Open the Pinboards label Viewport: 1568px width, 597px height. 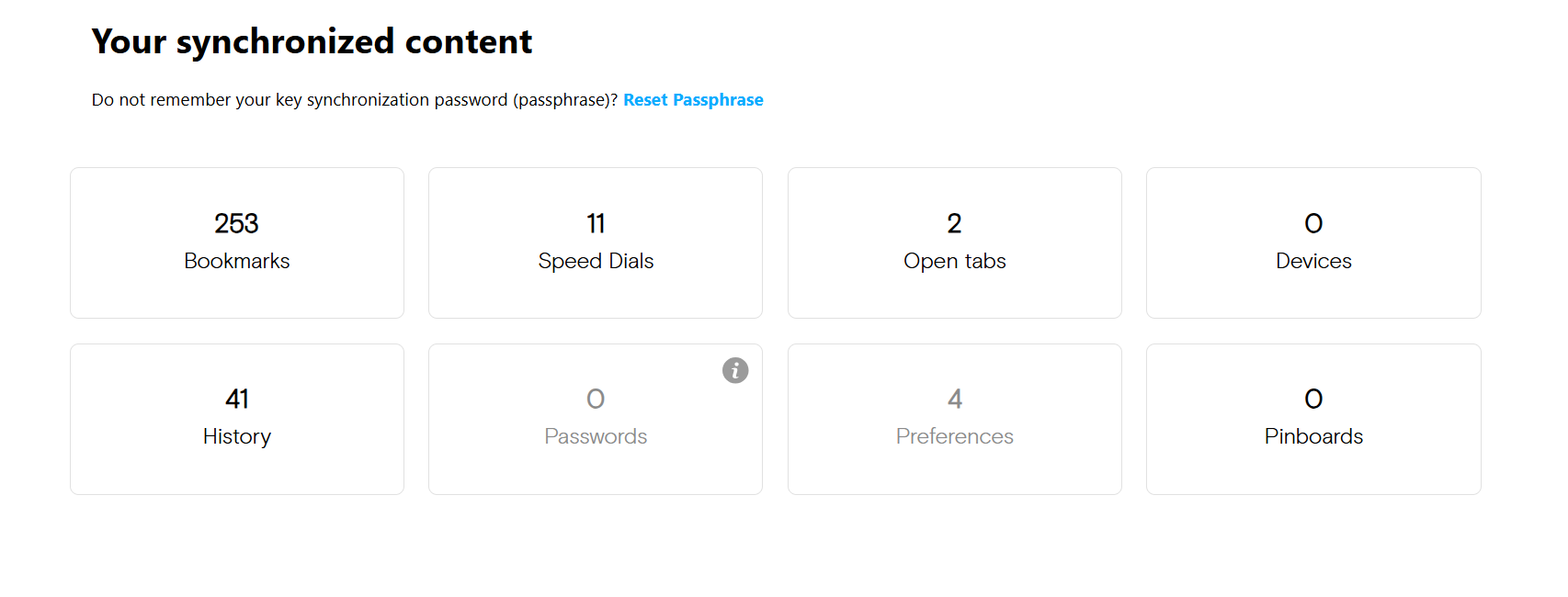1313,436
